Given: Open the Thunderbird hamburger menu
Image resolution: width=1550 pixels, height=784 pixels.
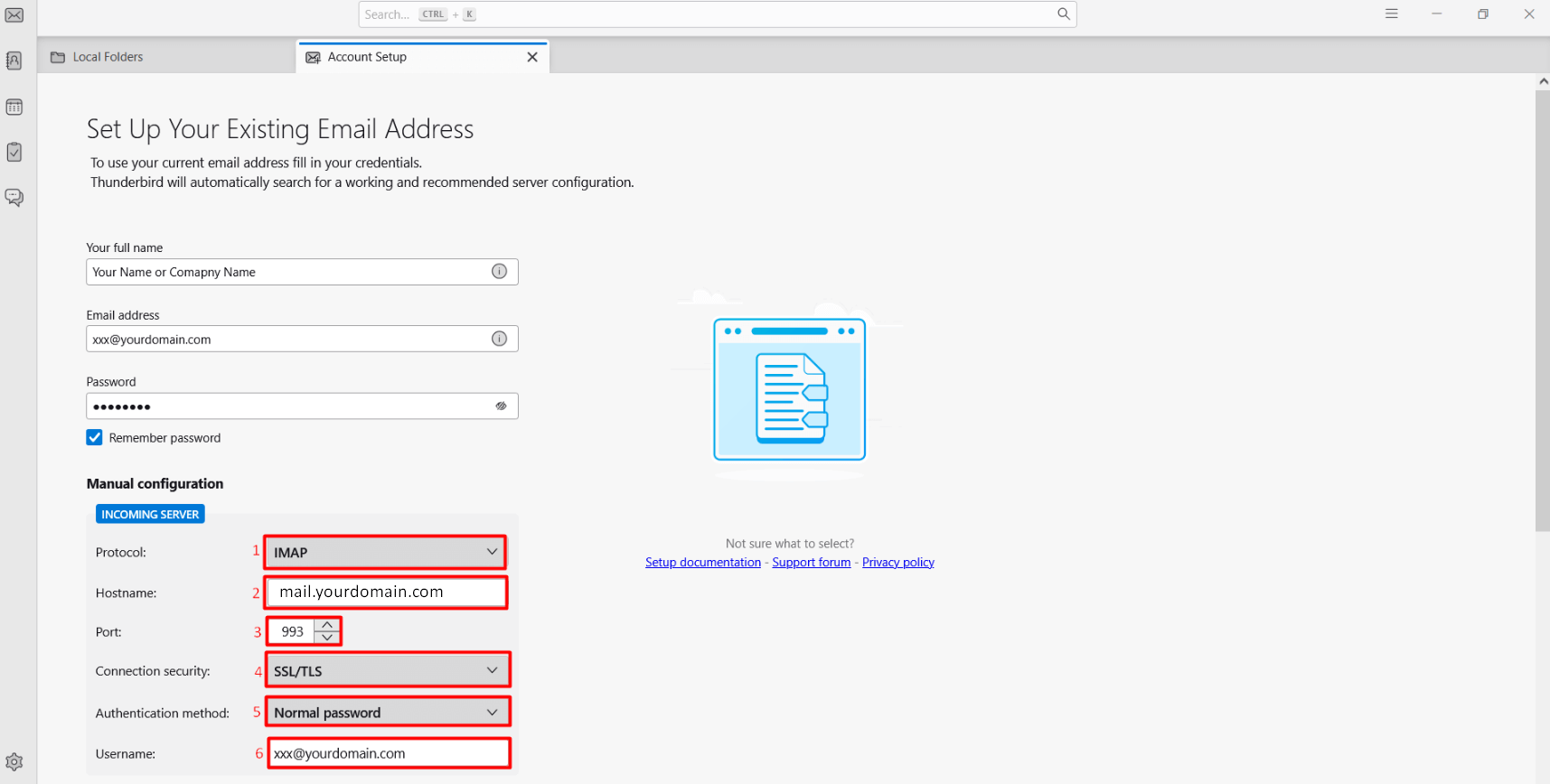Looking at the screenshot, I should pyautogui.click(x=1391, y=14).
